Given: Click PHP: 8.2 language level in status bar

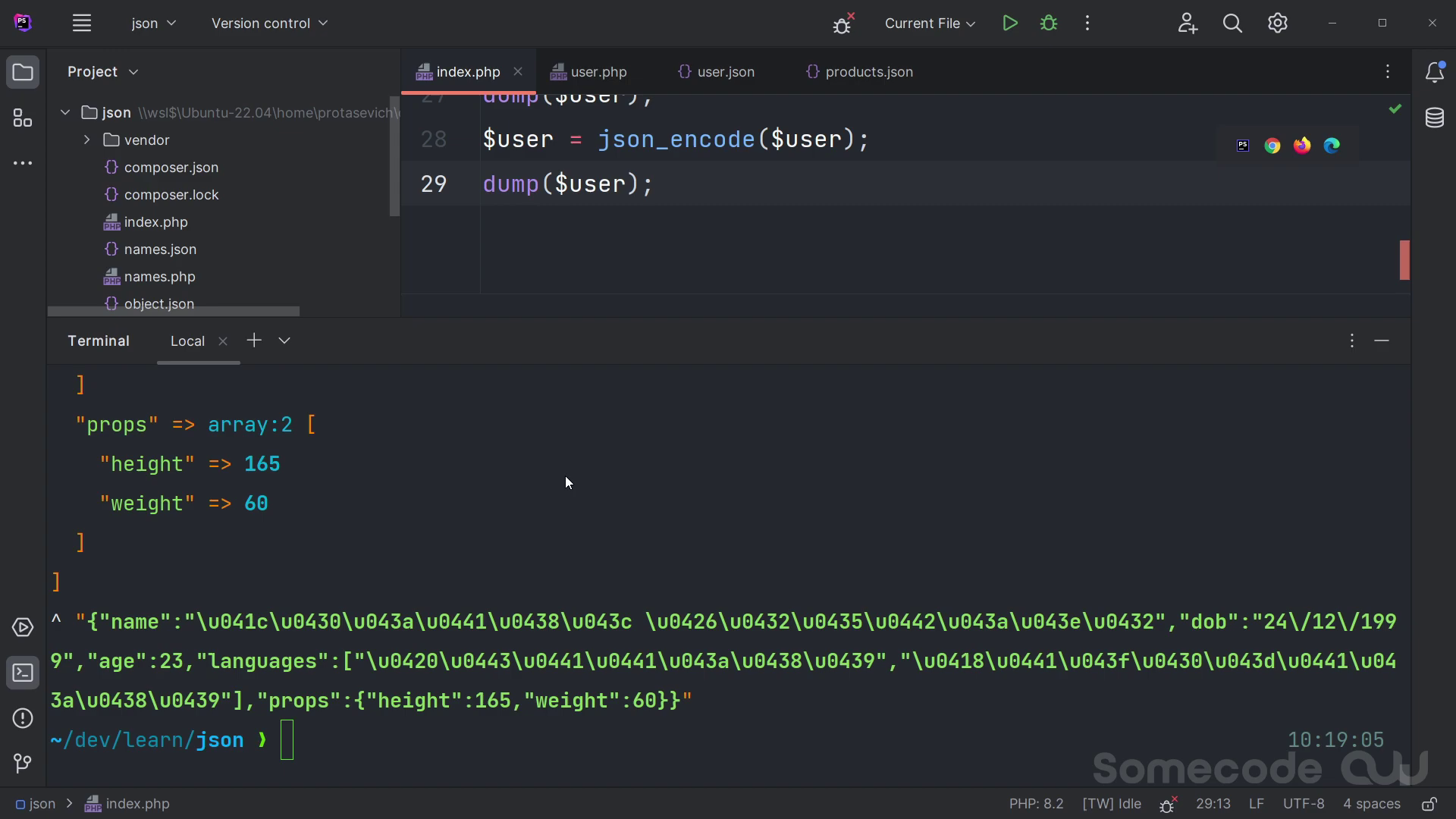Looking at the screenshot, I should [1036, 804].
